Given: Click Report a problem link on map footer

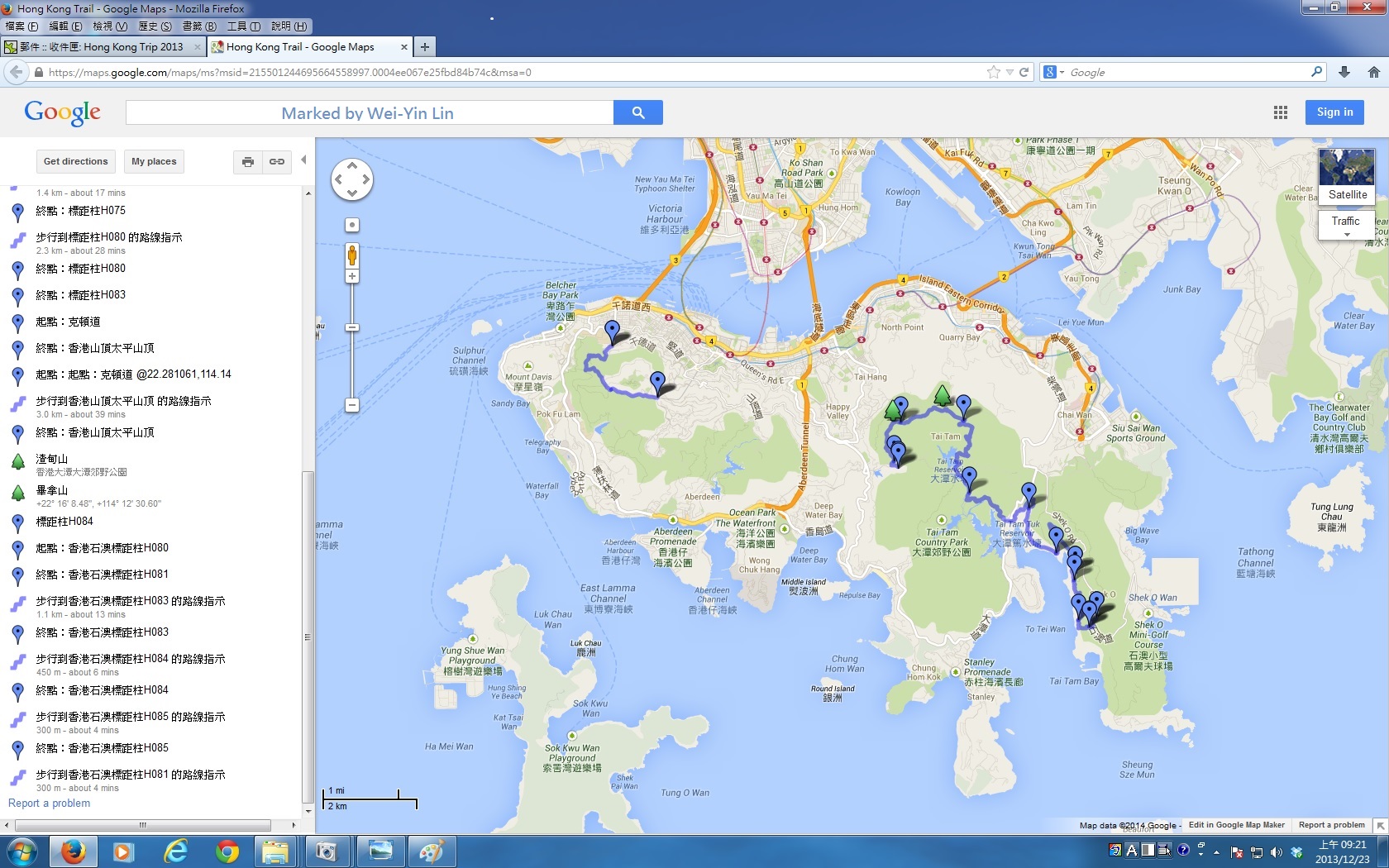Looking at the screenshot, I should point(1332,825).
